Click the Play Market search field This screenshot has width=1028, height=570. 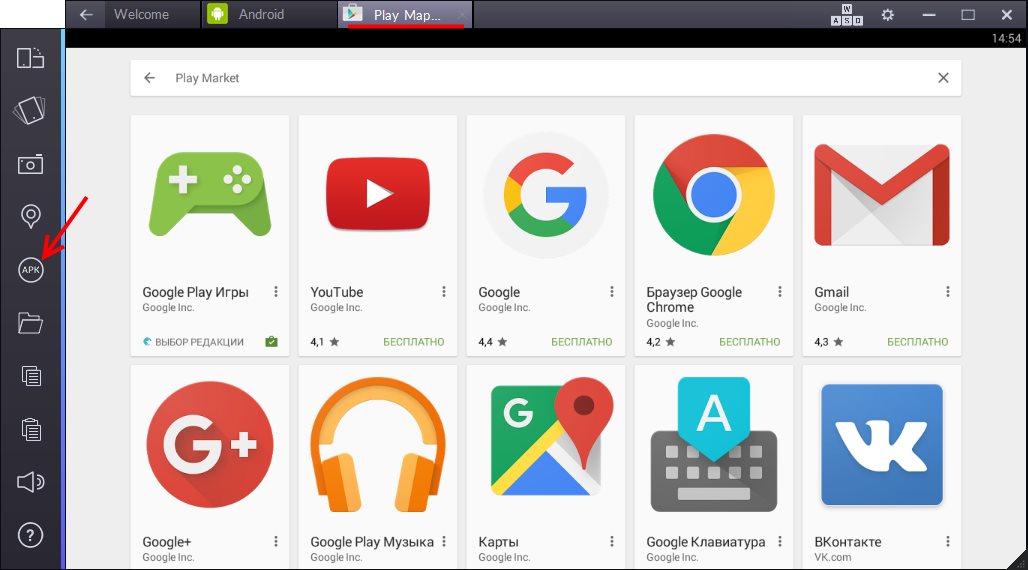point(545,78)
